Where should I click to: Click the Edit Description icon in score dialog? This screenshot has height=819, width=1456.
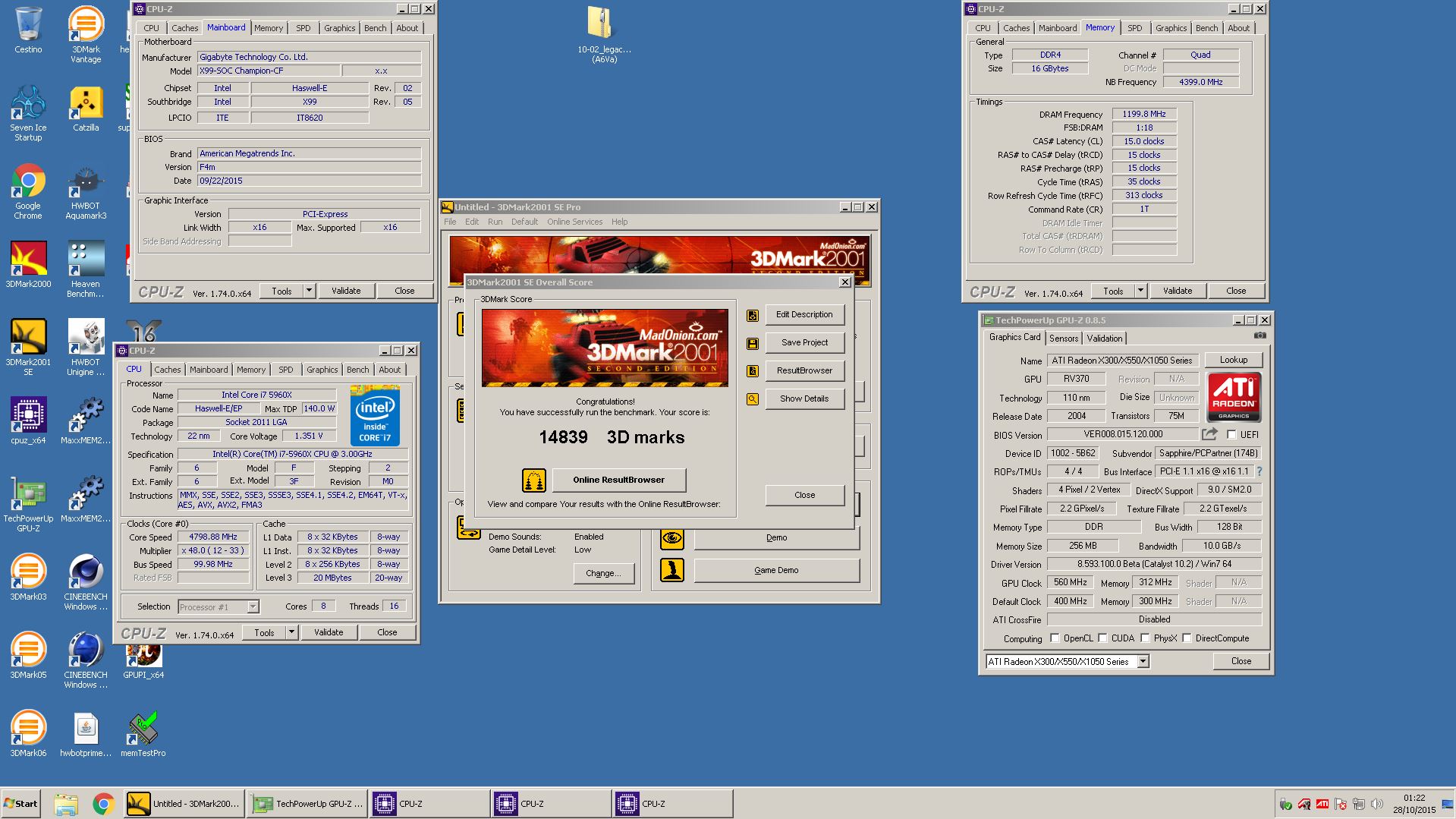pyautogui.click(x=753, y=315)
